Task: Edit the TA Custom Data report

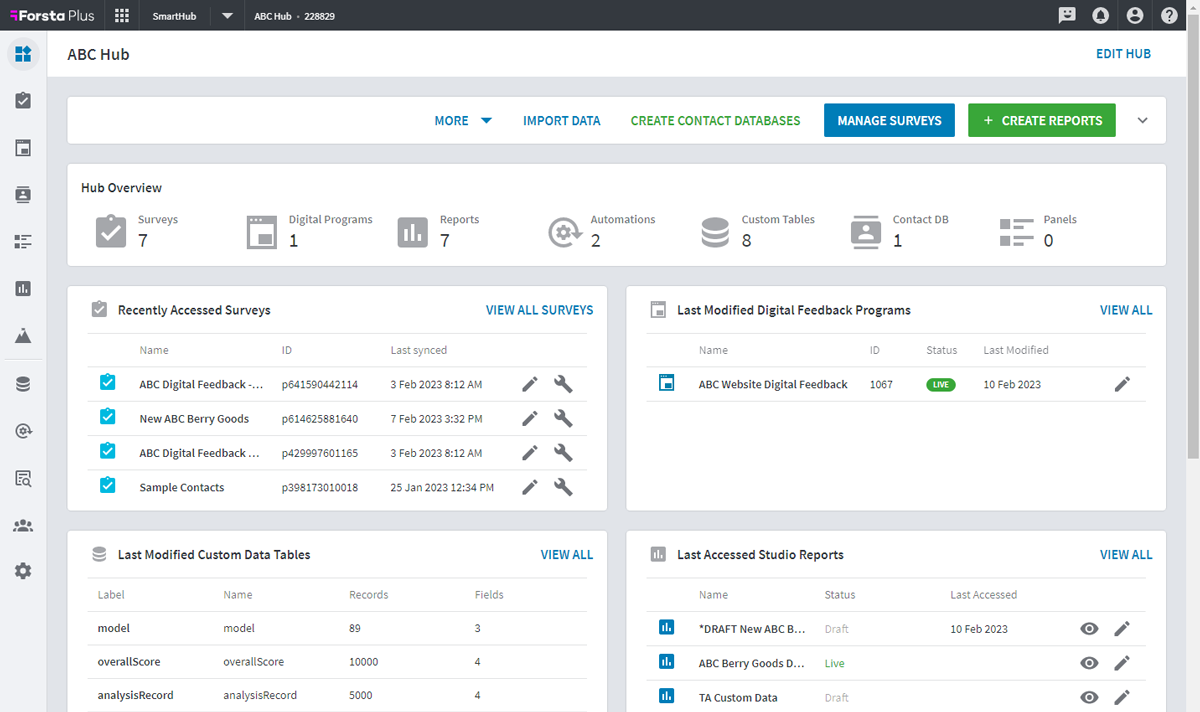Action: pyautogui.click(x=1122, y=697)
